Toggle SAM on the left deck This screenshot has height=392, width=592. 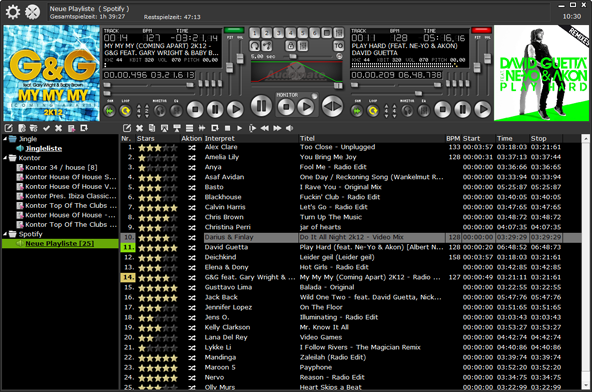[109, 111]
